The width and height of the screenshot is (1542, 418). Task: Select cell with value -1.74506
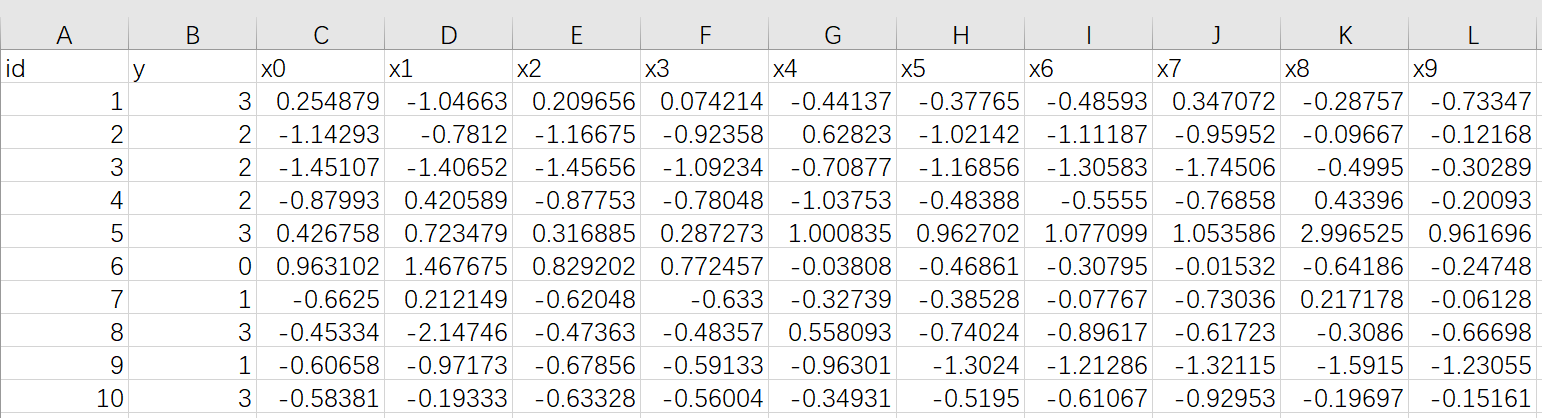1216,168
